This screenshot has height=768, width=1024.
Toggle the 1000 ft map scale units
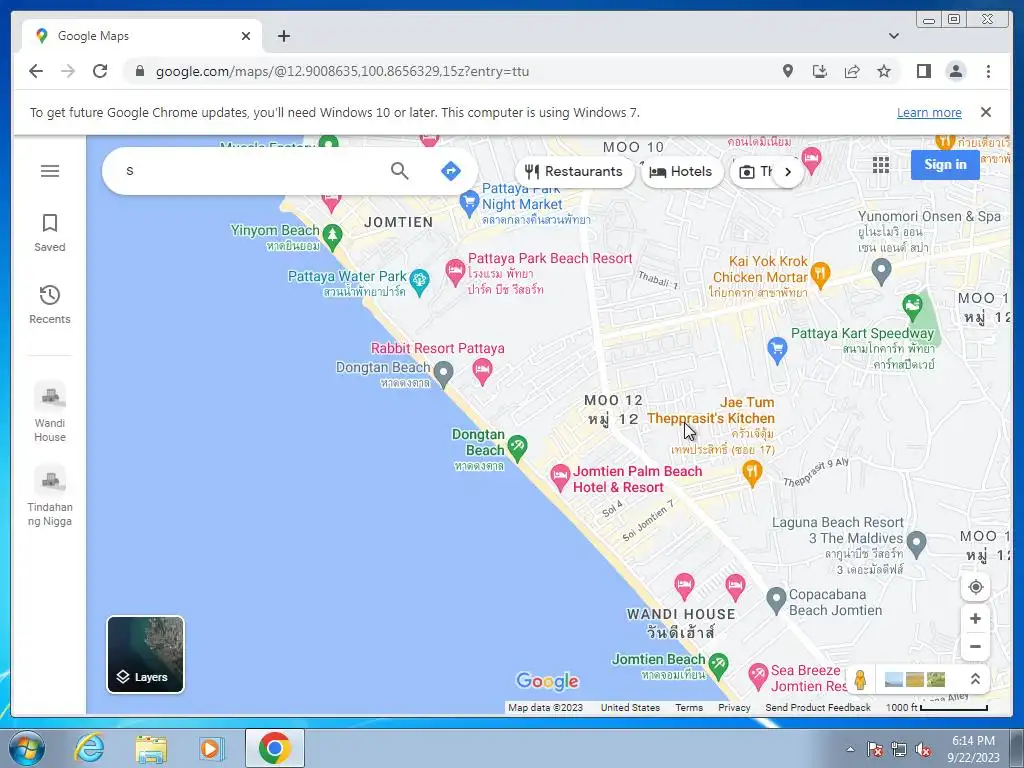point(936,707)
